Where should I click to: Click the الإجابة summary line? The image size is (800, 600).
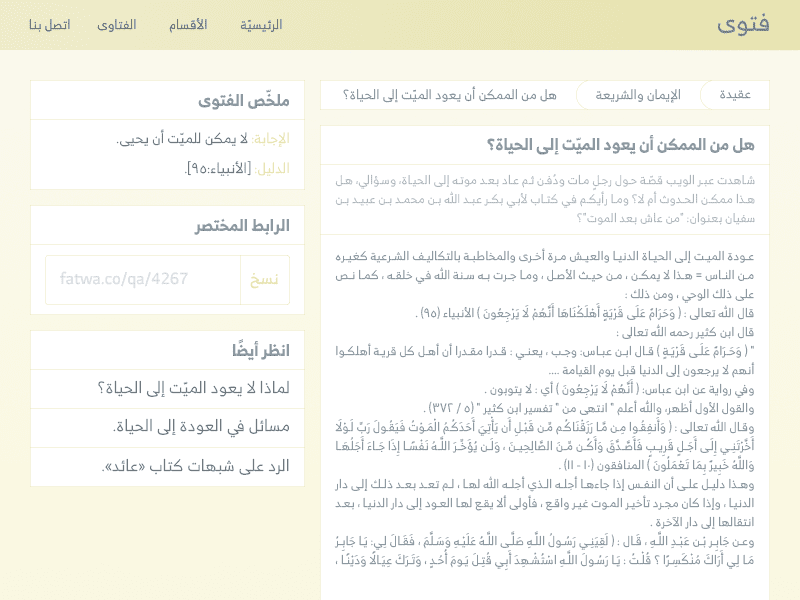click(x=203, y=139)
